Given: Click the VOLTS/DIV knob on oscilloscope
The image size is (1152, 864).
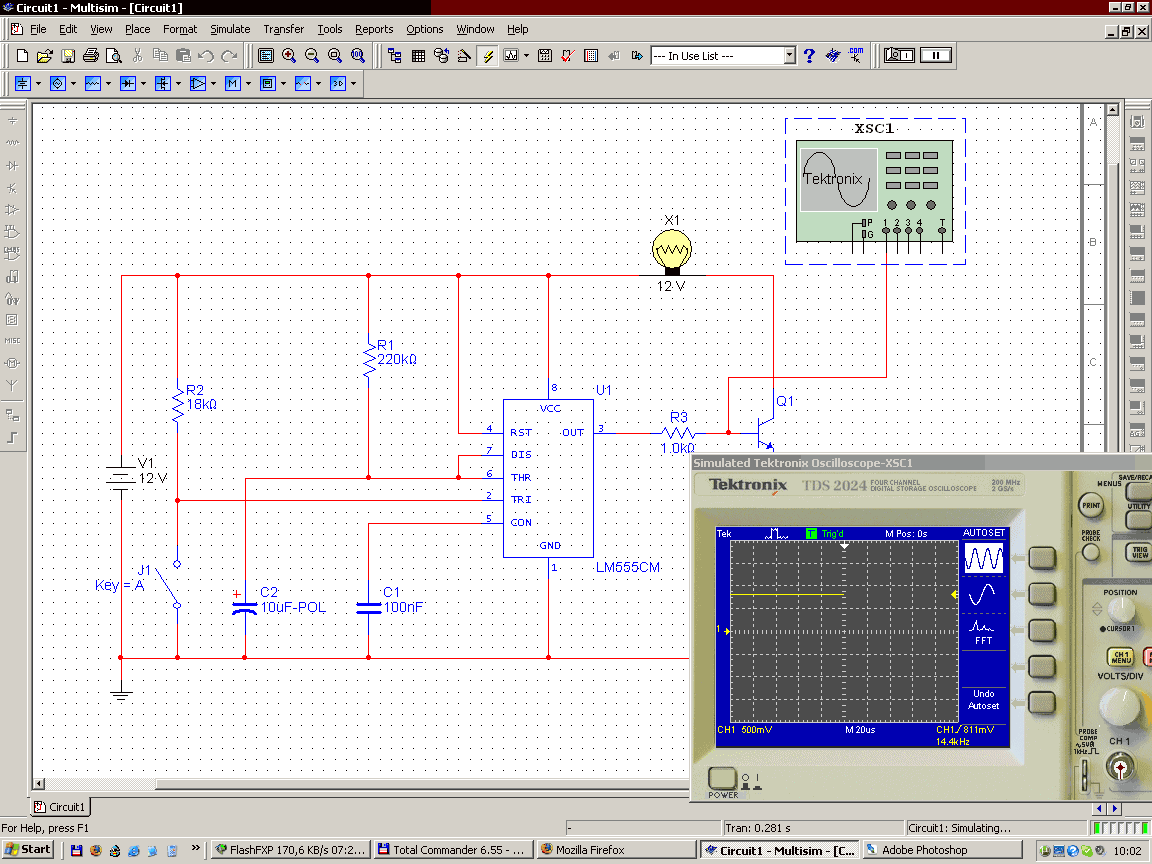Looking at the screenshot, I should [1120, 706].
